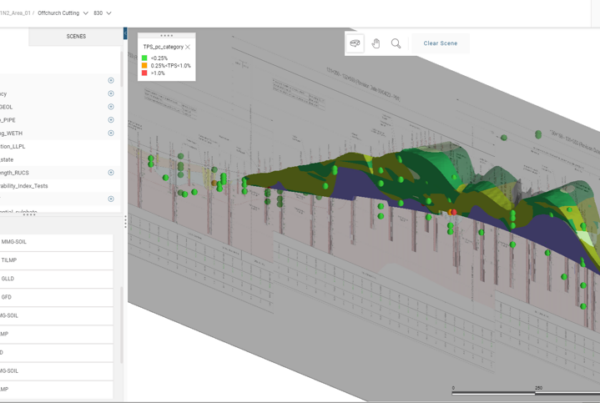Choose the magnifier zoom tool
600x403 pixels.
coord(397,43)
